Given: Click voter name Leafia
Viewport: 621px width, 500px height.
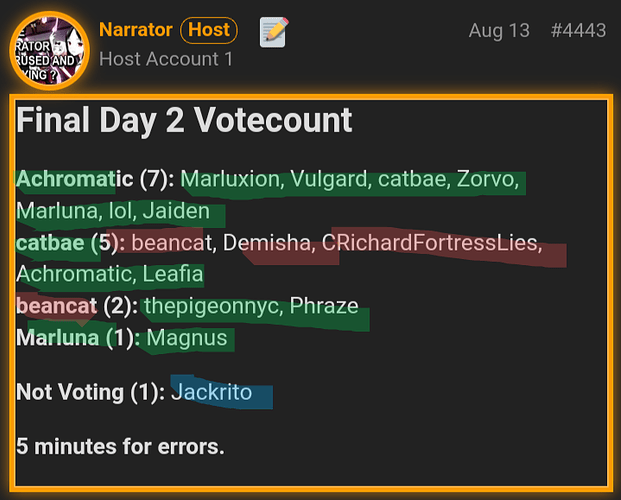Looking at the screenshot, I should click(173, 274).
